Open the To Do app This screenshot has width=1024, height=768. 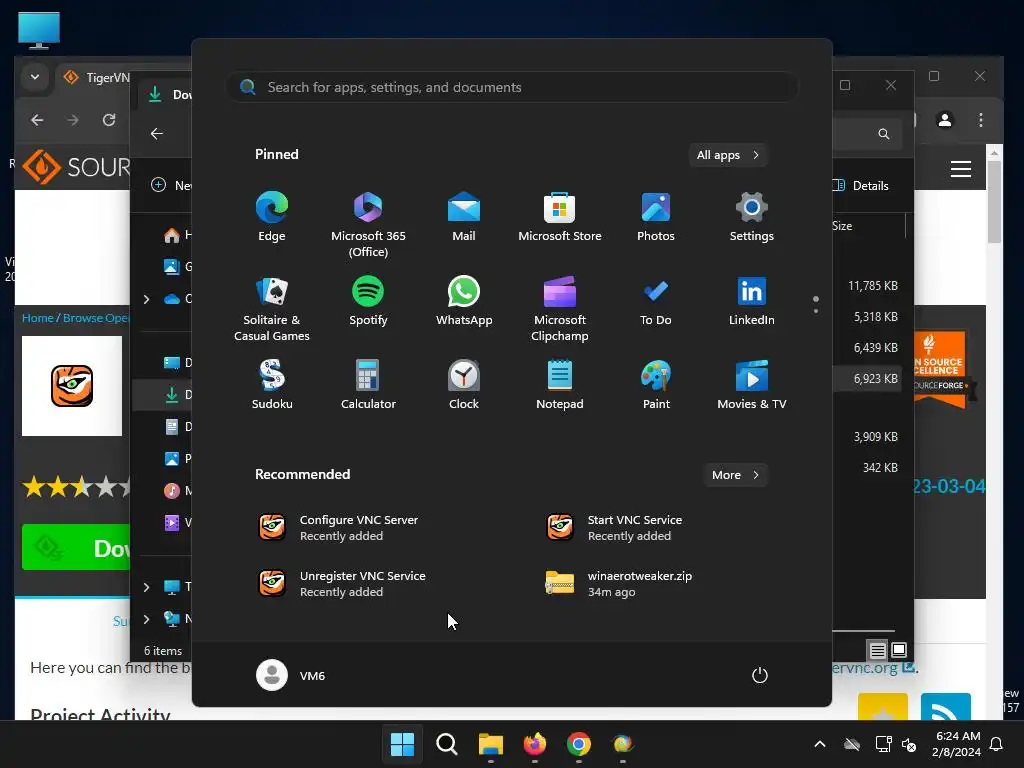point(656,301)
